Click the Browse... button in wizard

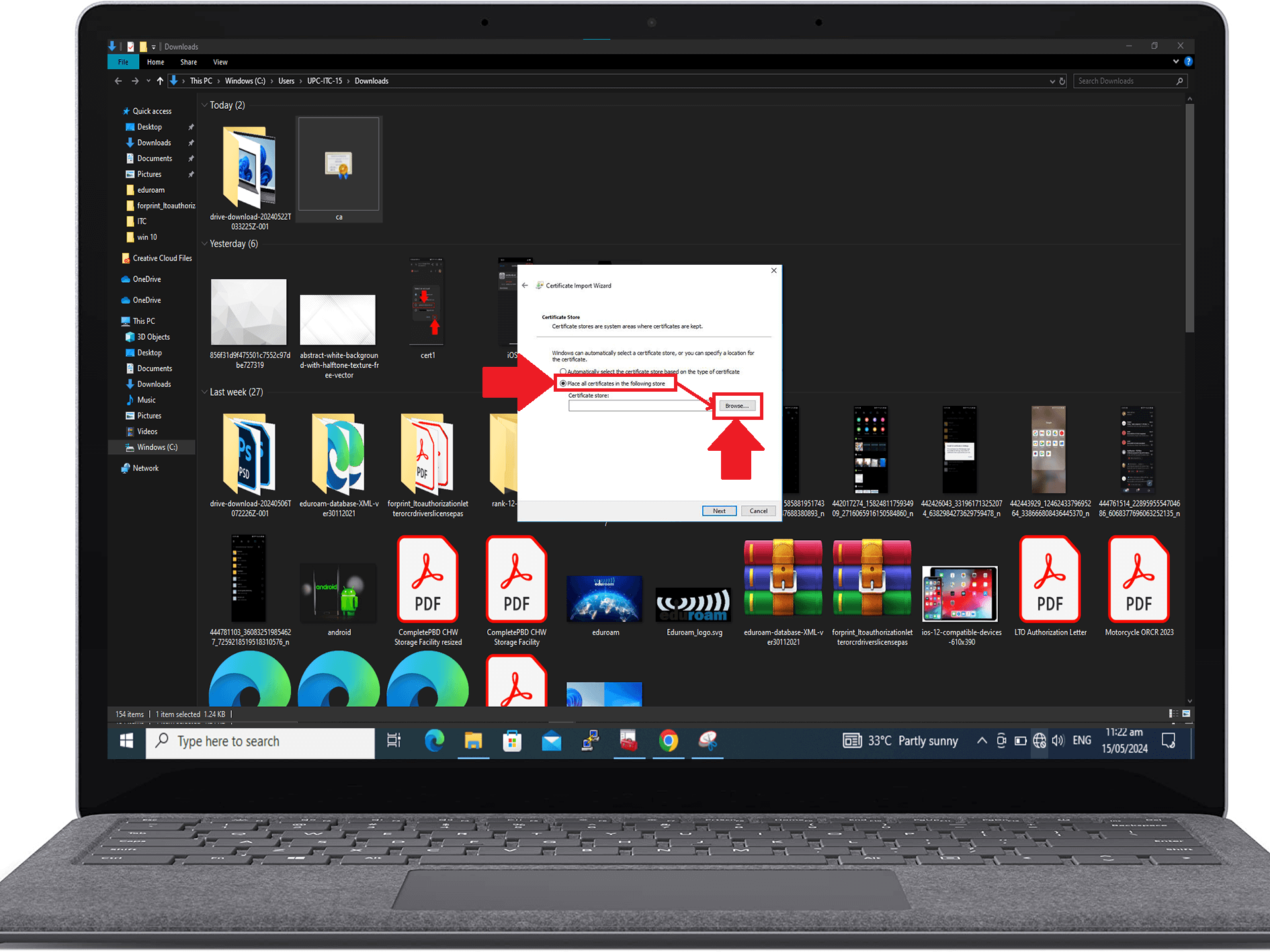737,406
